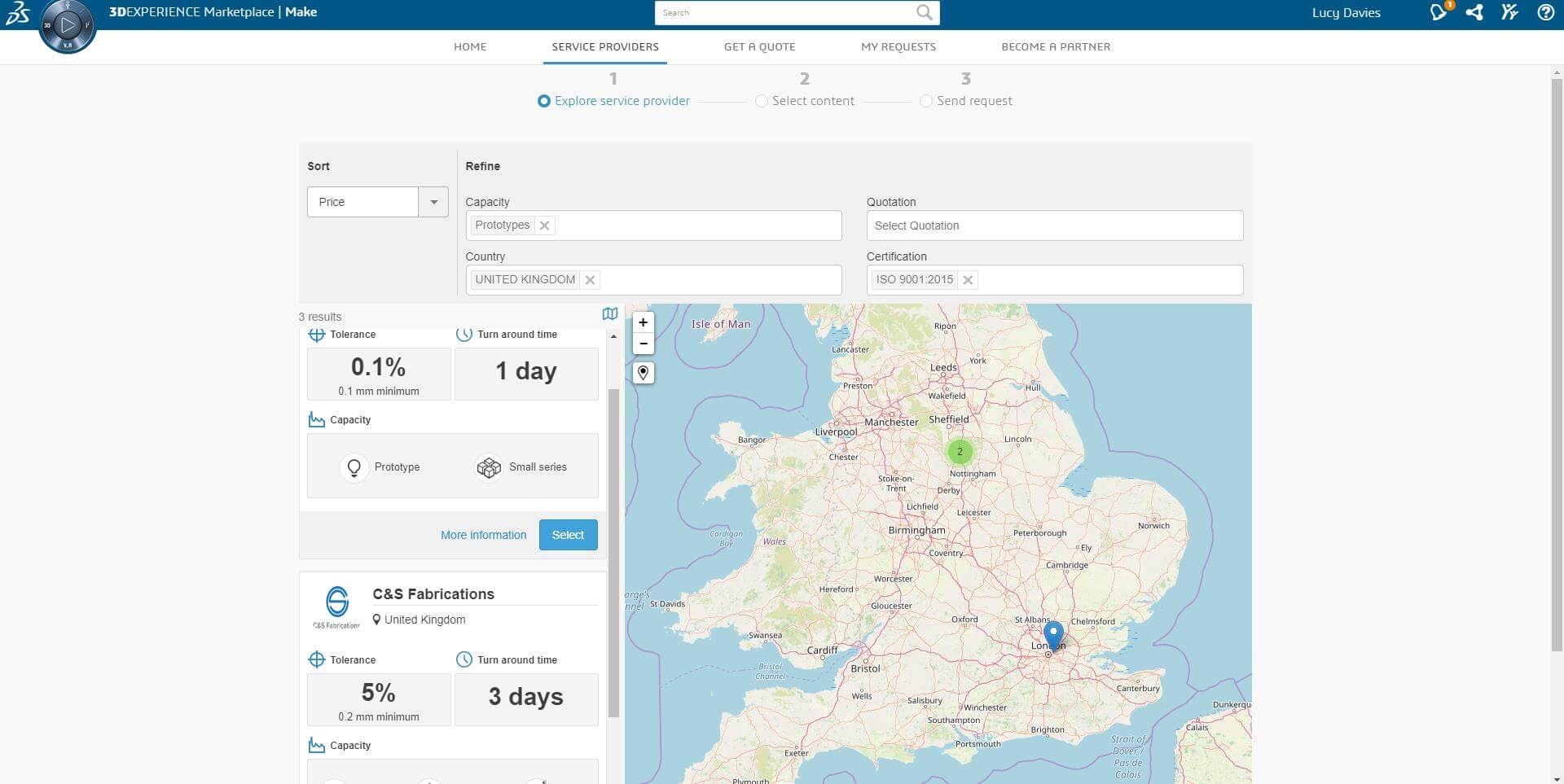Click Manchester on the map

coord(891,422)
